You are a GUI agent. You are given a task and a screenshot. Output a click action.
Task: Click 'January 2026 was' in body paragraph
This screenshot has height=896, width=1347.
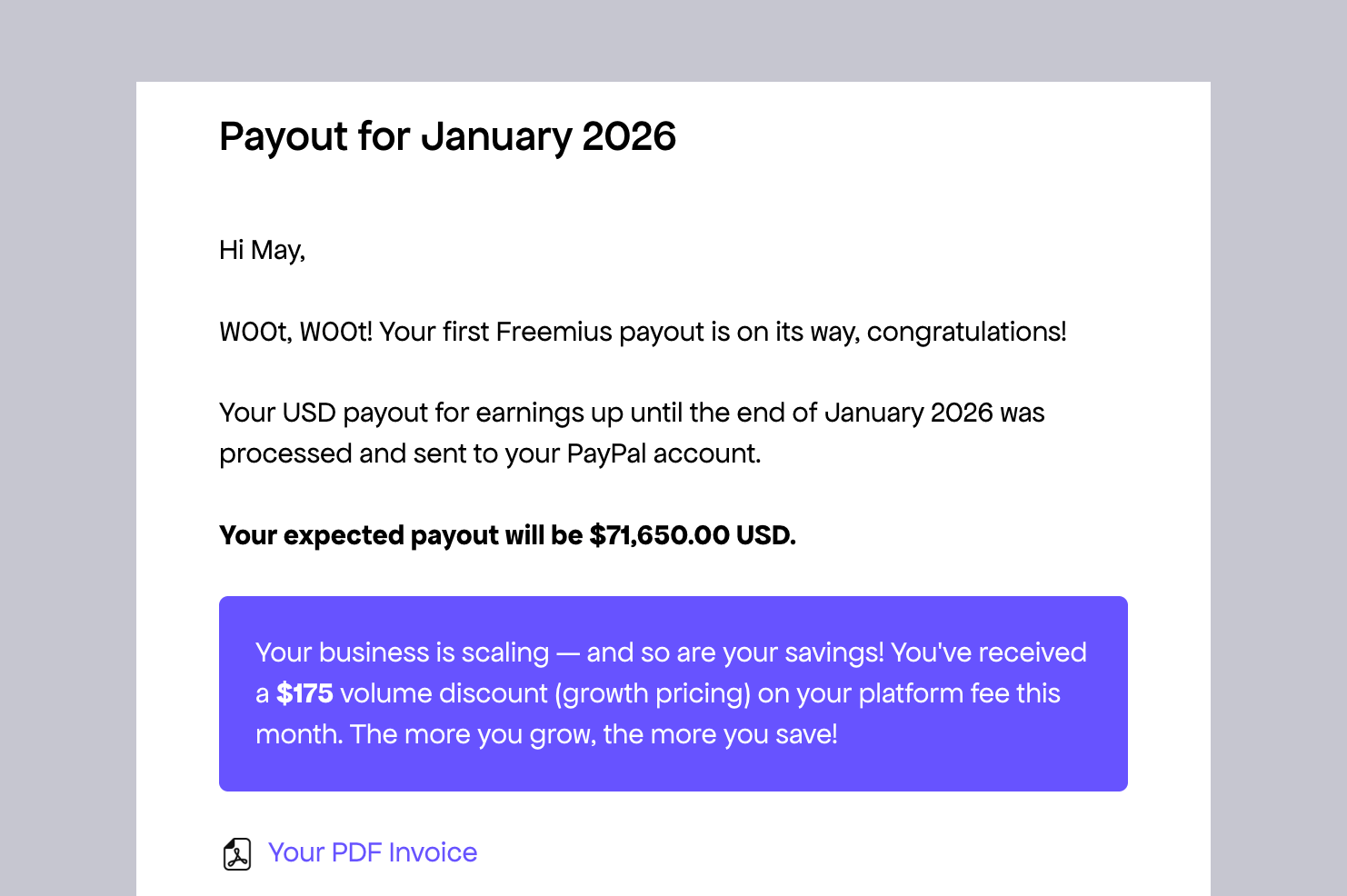pyautogui.click(x=933, y=413)
